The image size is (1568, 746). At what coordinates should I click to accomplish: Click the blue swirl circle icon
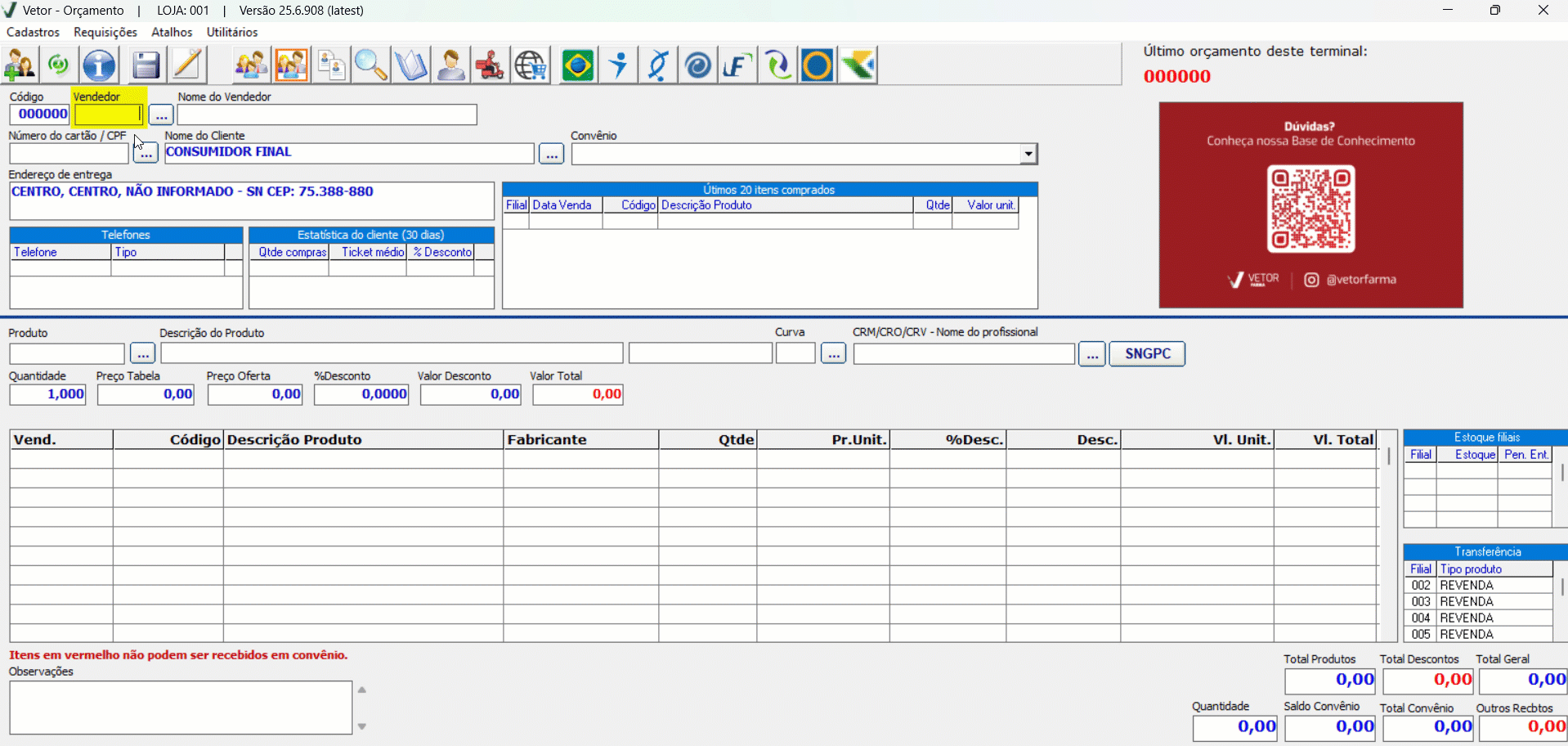(697, 65)
